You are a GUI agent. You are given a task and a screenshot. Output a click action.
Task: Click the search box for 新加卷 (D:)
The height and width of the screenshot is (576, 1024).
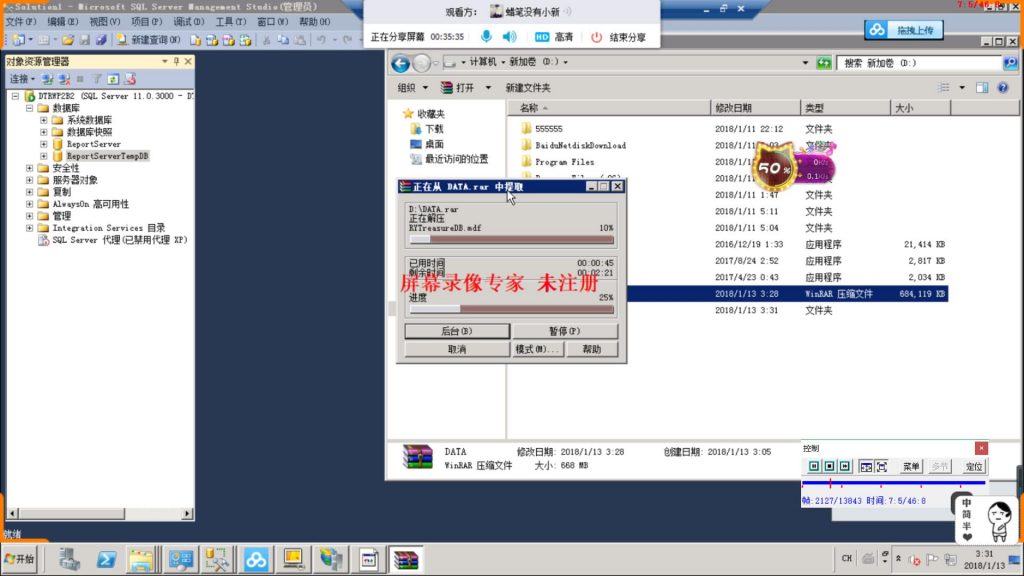coord(919,63)
